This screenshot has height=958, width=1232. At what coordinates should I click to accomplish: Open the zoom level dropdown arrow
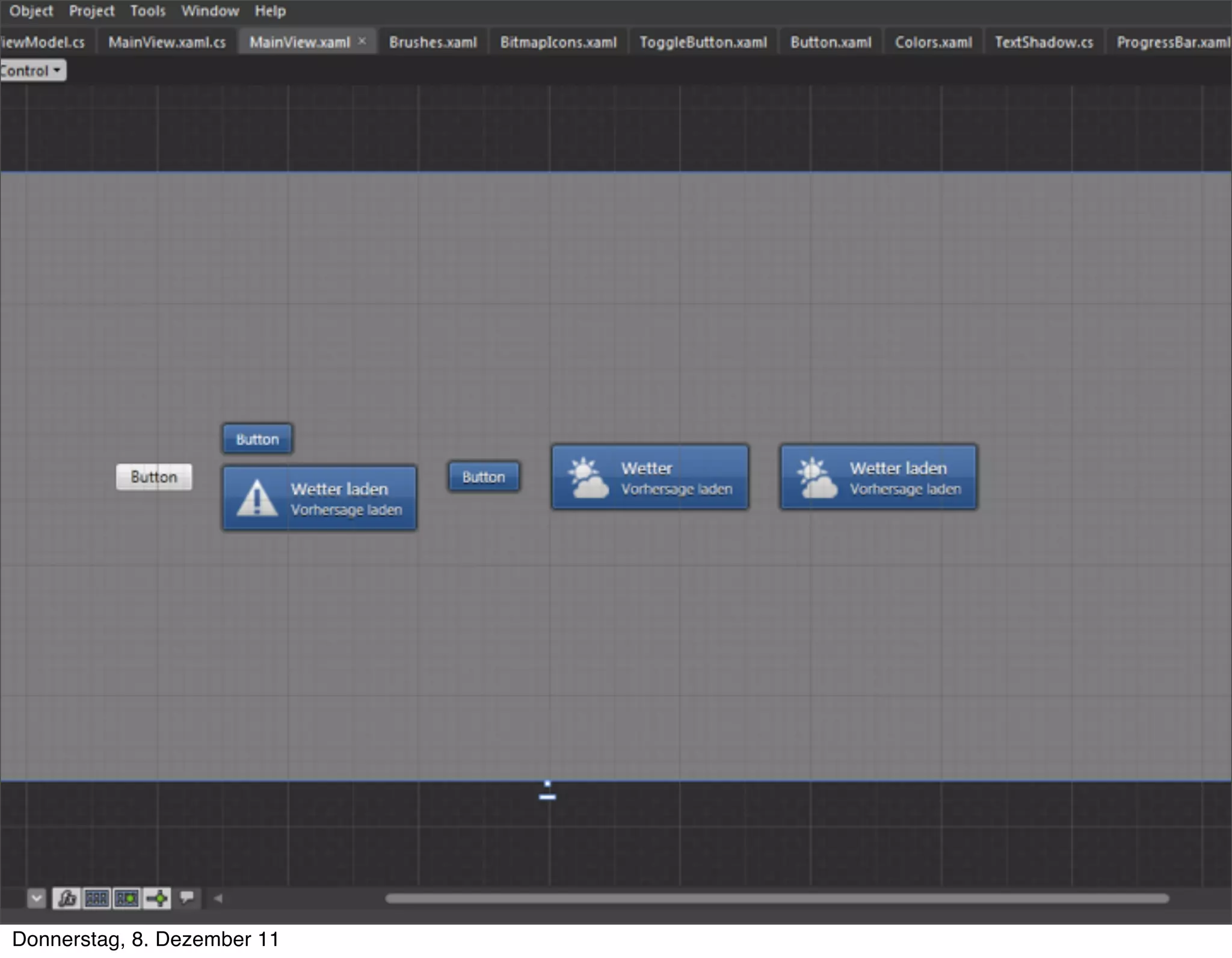coord(36,898)
